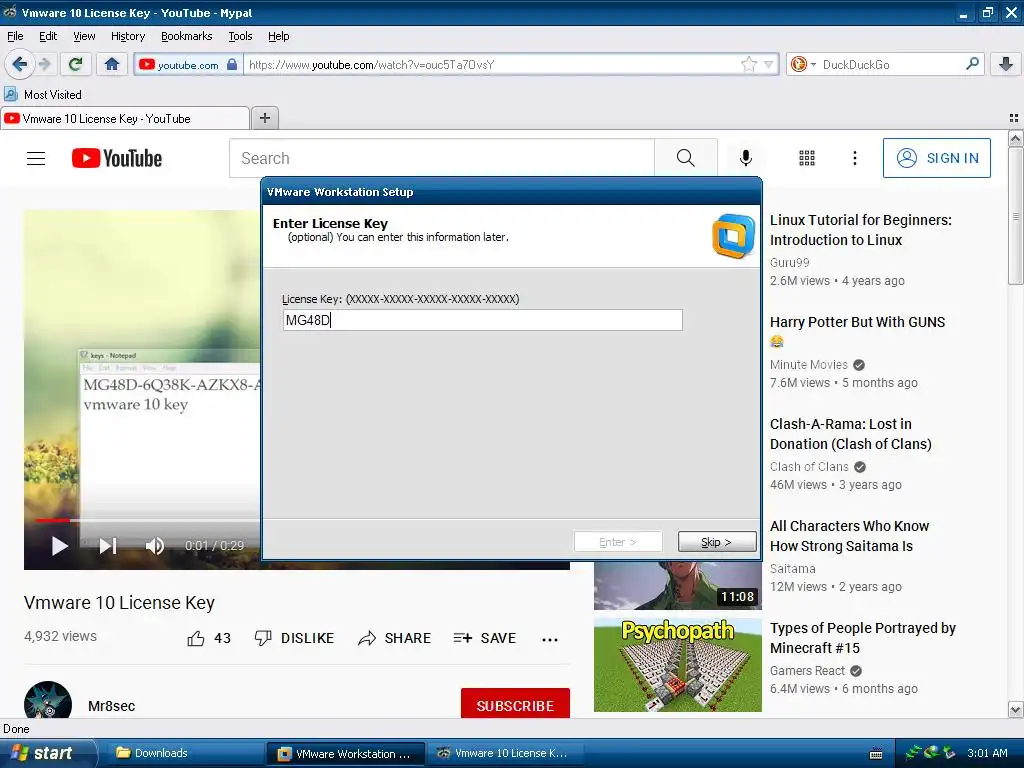Click the YouTube search magnifier button

[686, 158]
